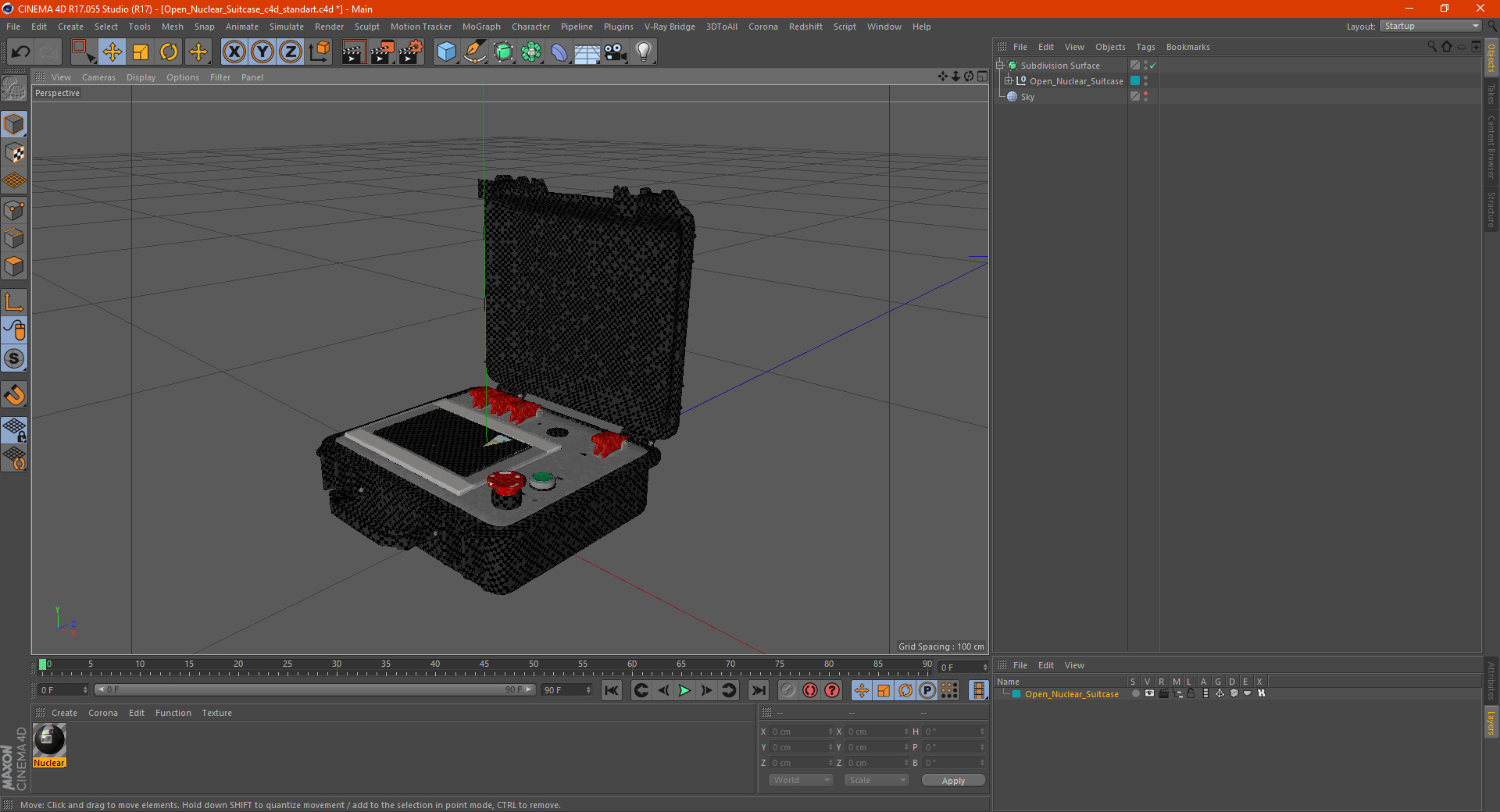This screenshot has width=1500, height=812.
Task: Click the teal layer color of Open_Nuclear_Suitcase
Action: 1016,694
